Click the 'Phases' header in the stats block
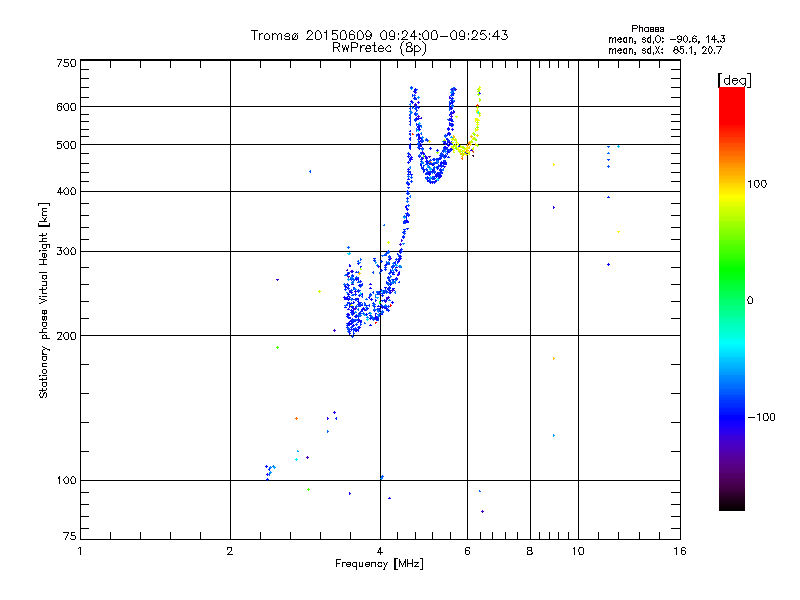 point(647,29)
